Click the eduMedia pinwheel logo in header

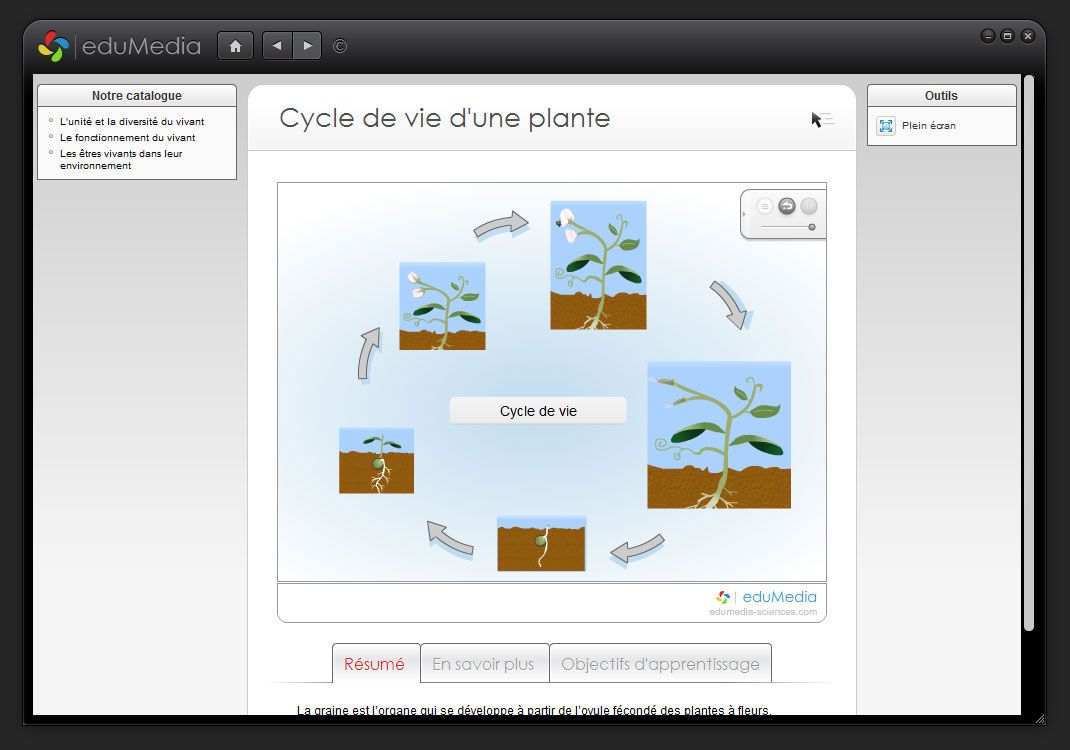(53, 46)
